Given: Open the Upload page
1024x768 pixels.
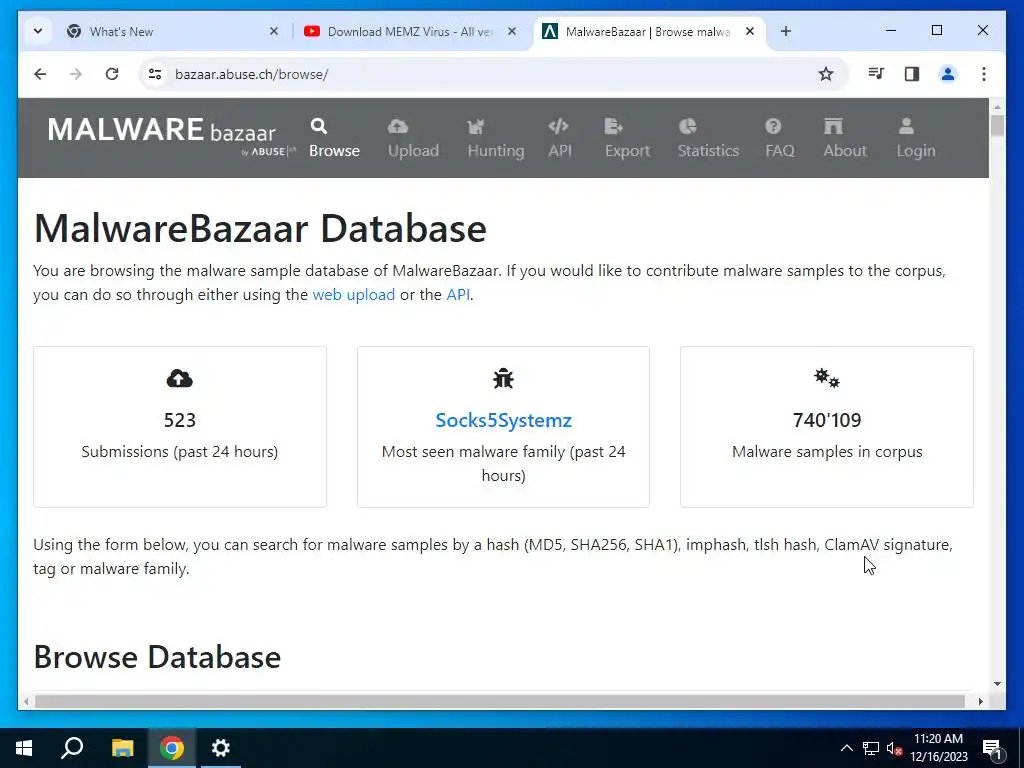Looking at the screenshot, I should [413, 138].
